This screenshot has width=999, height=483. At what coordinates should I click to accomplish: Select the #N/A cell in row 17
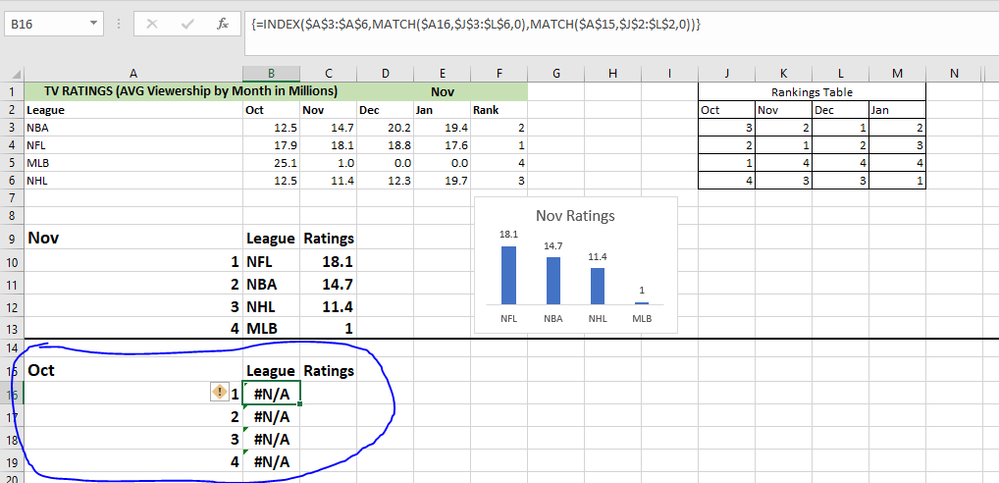pos(271,417)
